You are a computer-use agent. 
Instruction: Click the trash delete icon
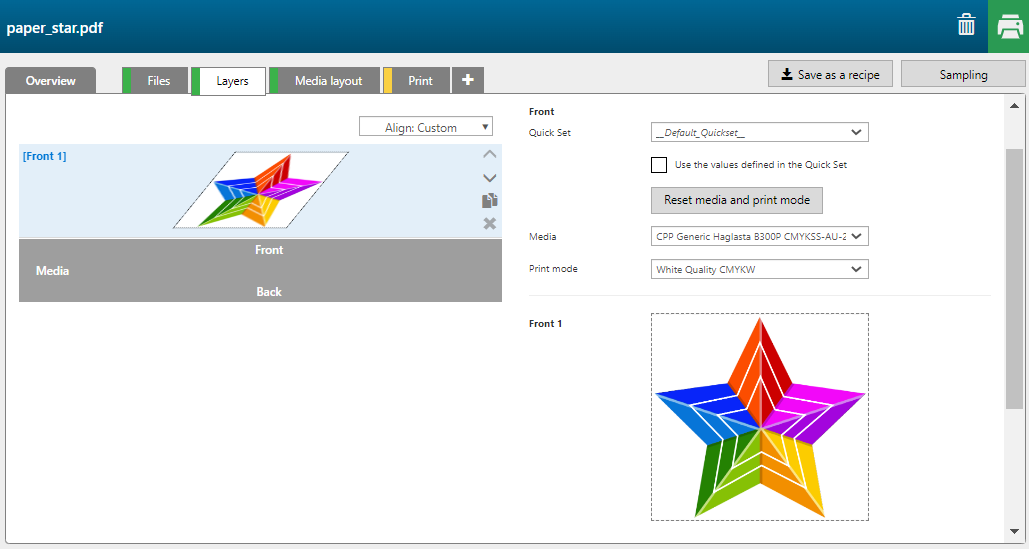click(x=966, y=26)
